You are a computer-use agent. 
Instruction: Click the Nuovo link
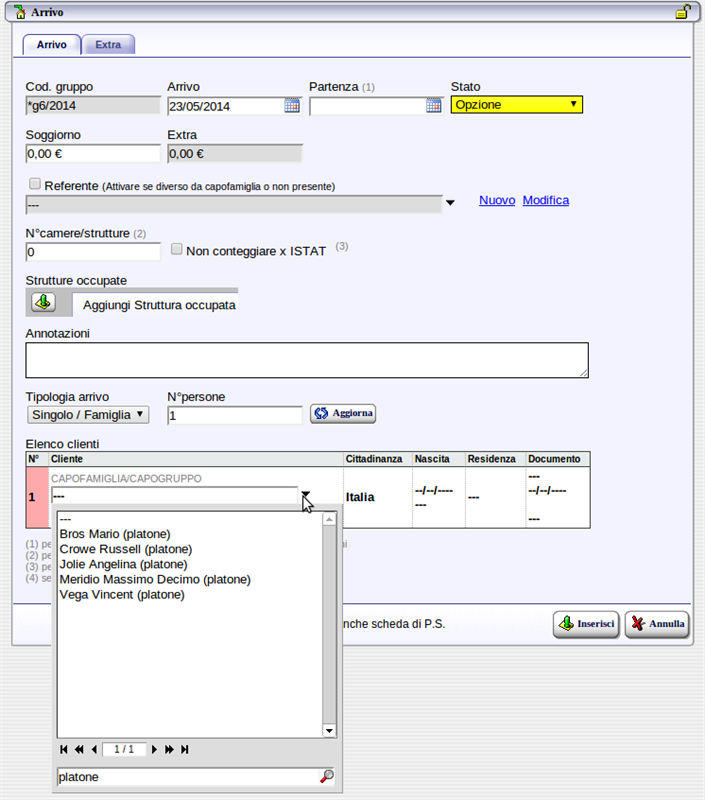coord(497,200)
